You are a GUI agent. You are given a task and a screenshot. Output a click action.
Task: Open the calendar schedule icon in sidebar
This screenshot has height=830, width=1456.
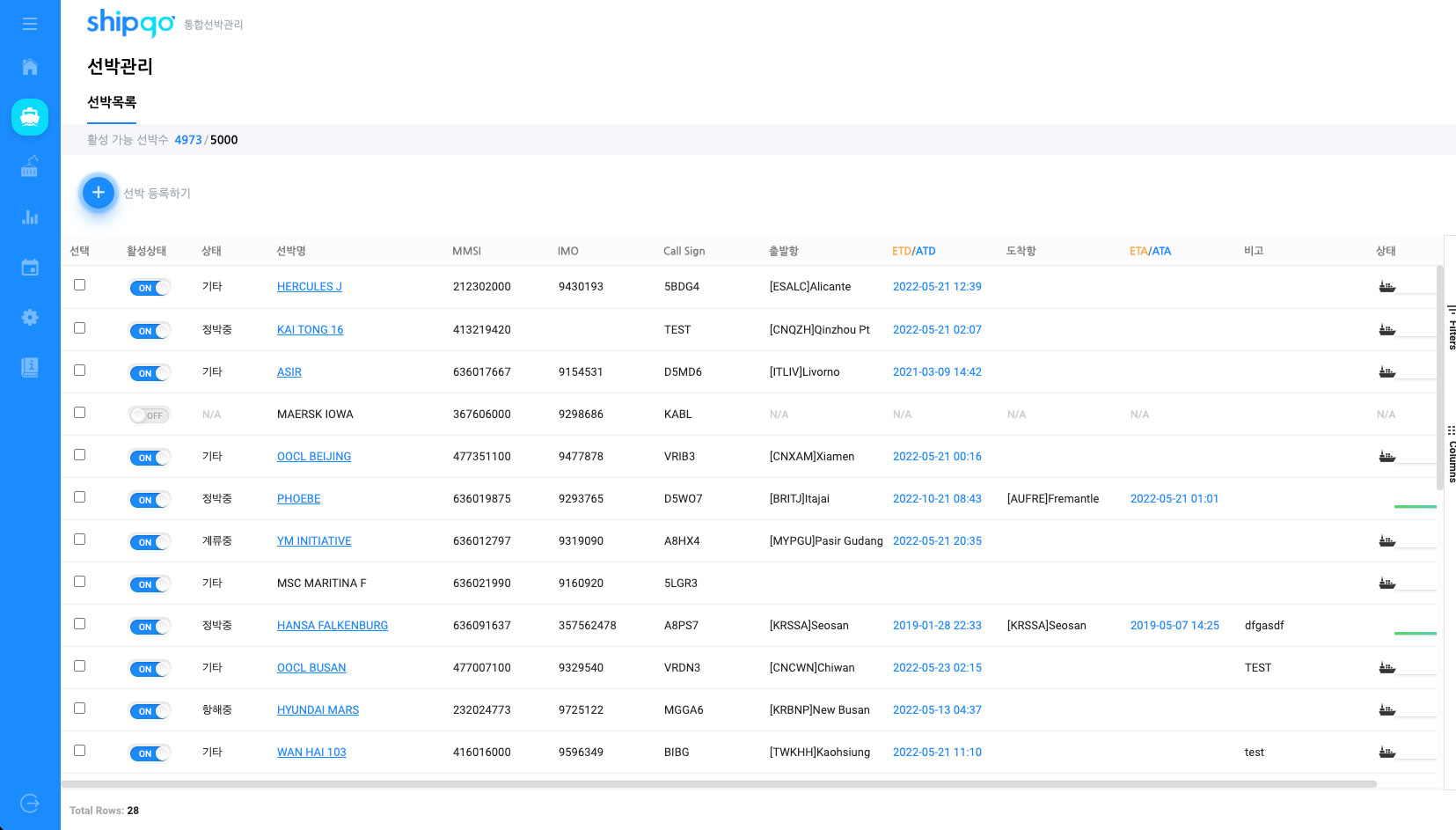click(30, 268)
